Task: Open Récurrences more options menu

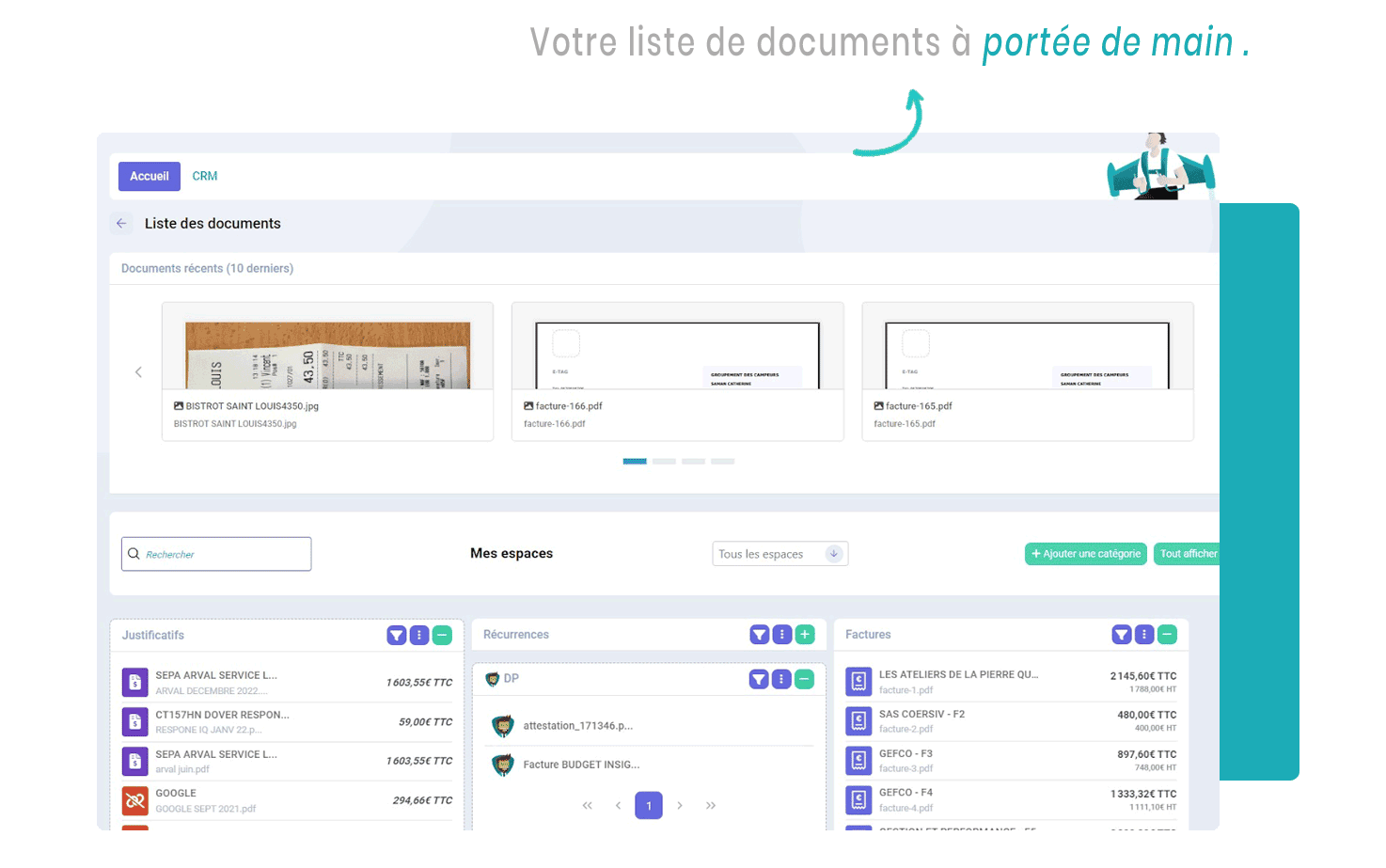Action: [x=781, y=635]
